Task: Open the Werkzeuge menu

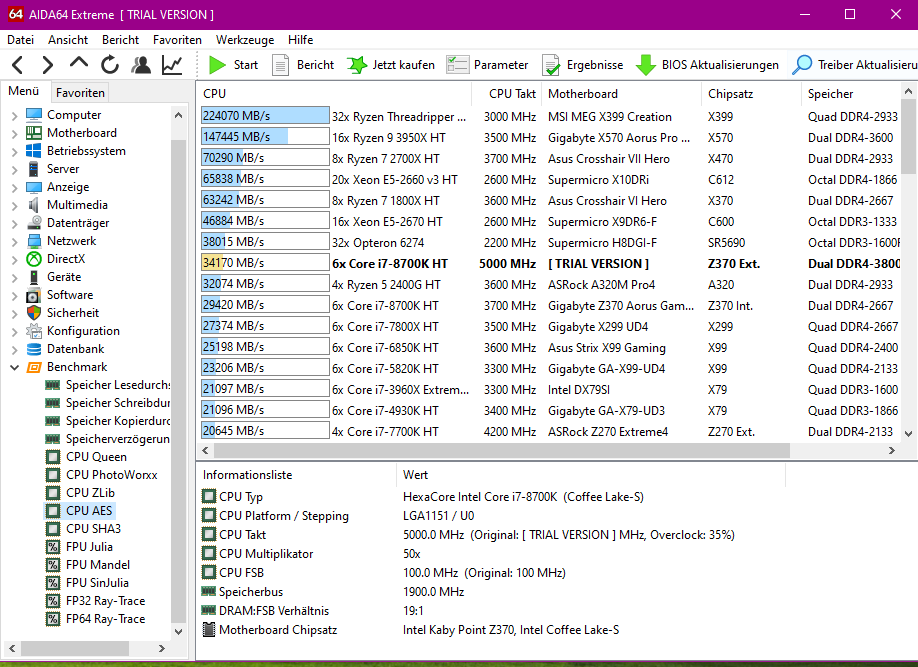Action: click(x=245, y=40)
